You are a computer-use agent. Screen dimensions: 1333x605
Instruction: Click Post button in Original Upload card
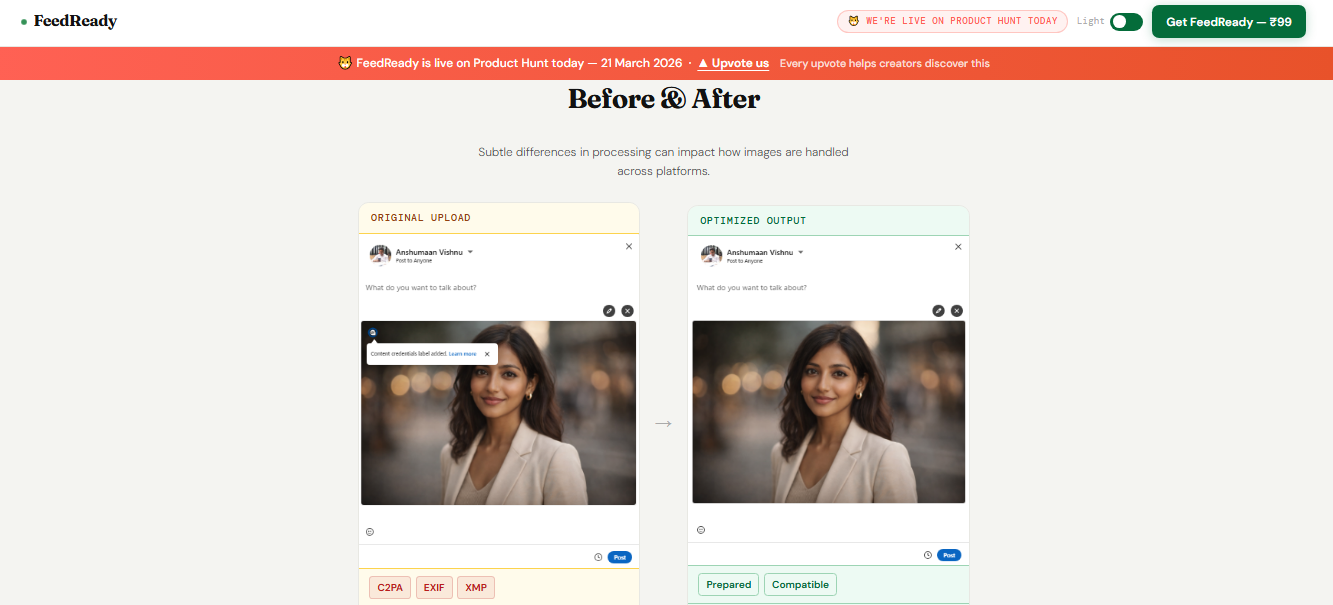tap(619, 557)
